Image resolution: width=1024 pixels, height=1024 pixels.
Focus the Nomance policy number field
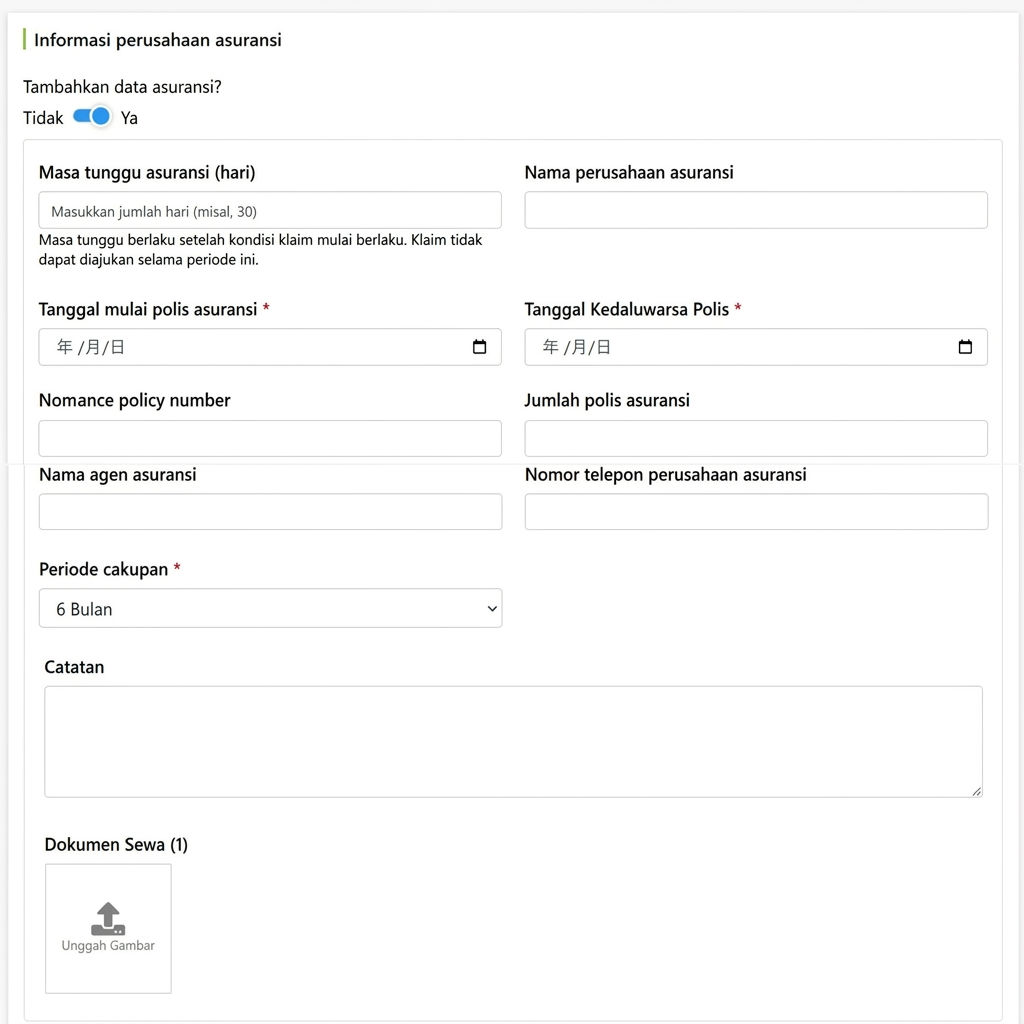[x=270, y=438]
